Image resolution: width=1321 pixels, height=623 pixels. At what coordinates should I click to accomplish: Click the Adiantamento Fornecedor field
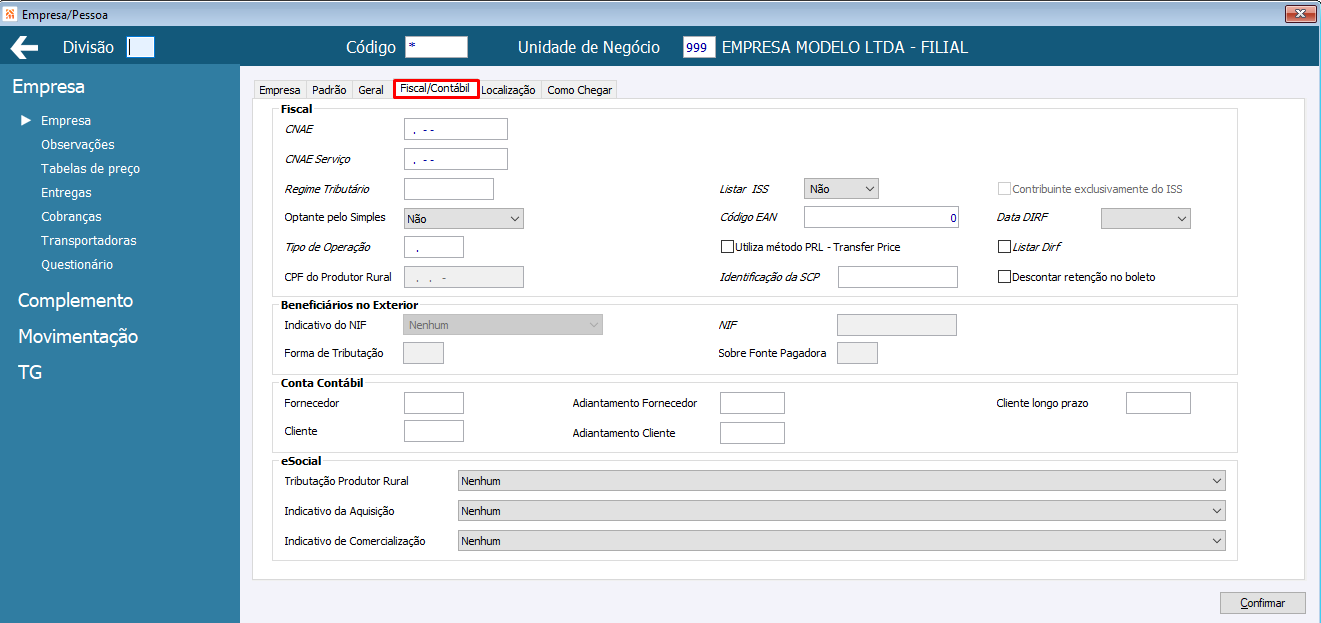(752, 403)
